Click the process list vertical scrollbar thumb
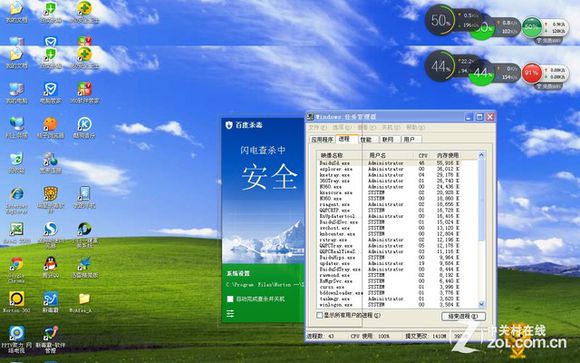The height and width of the screenshot is (363, 580). click(481, 200)
